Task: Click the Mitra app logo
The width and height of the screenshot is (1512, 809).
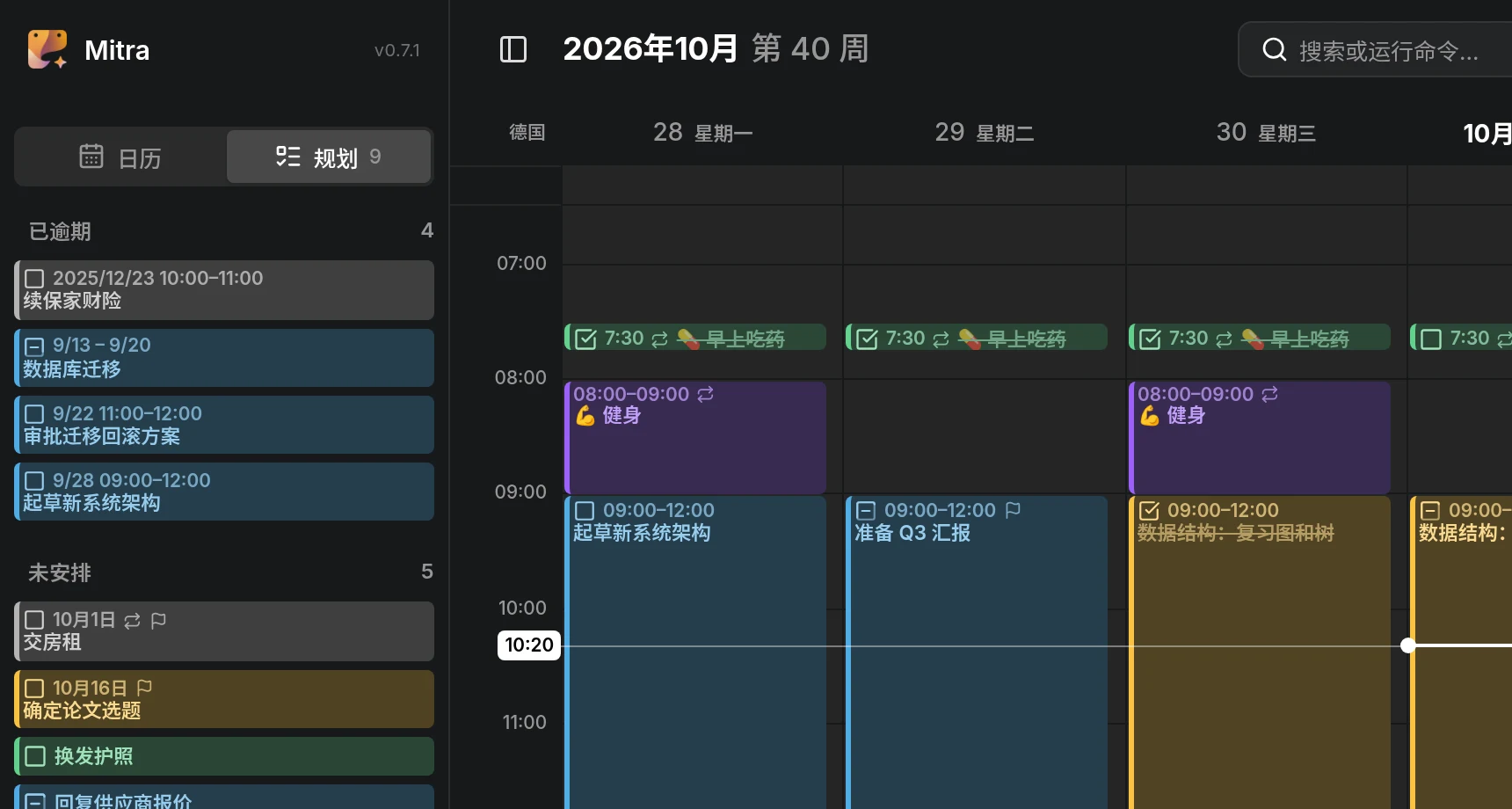Action: 47,49
